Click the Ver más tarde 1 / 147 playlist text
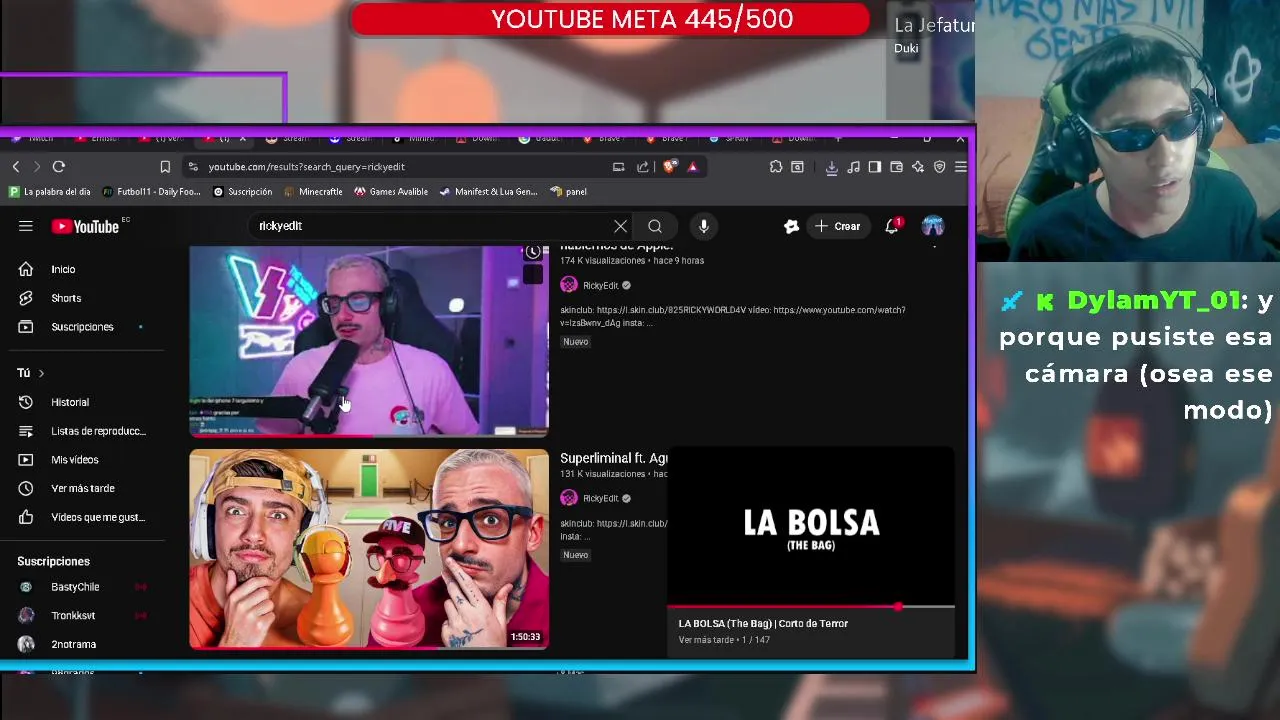The height and width of the screenshot is (720, 1280). click(x=724, y=640)
